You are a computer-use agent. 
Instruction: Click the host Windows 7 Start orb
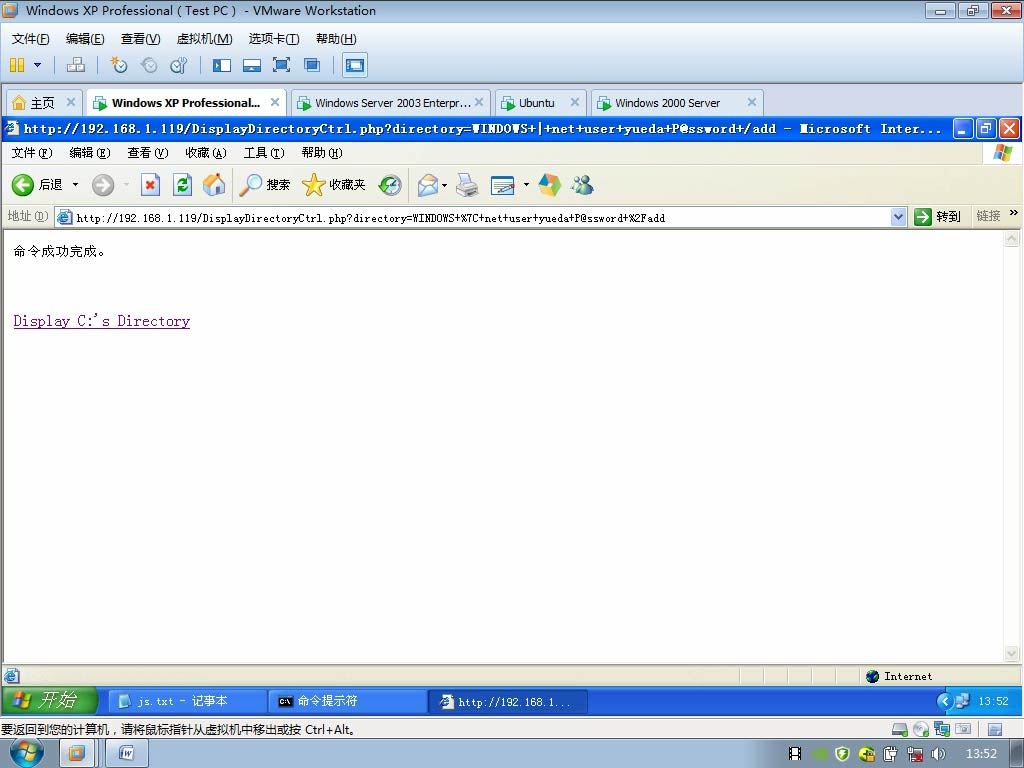point(27,753)
